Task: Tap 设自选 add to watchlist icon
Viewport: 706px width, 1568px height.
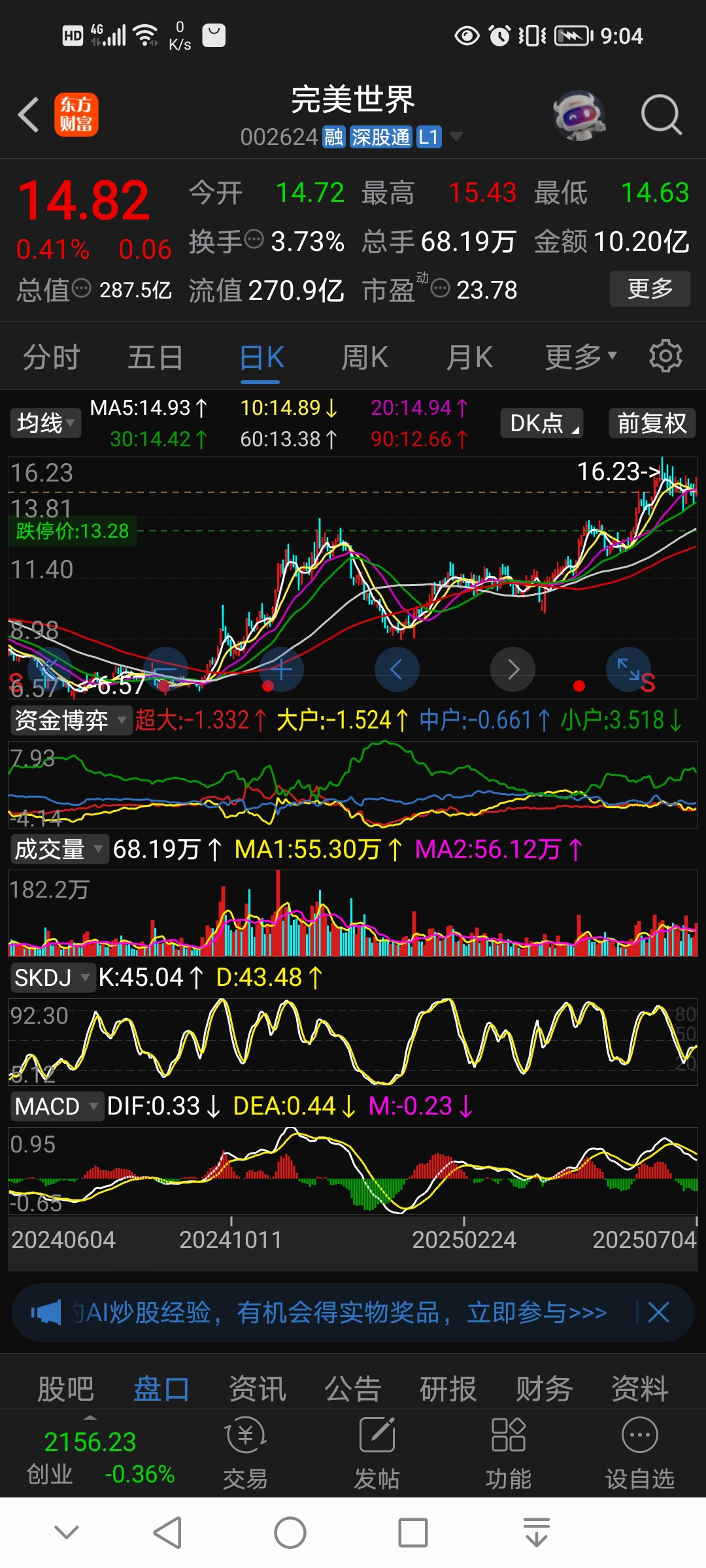Action: pyautogui.click(x=640, y=1435)
